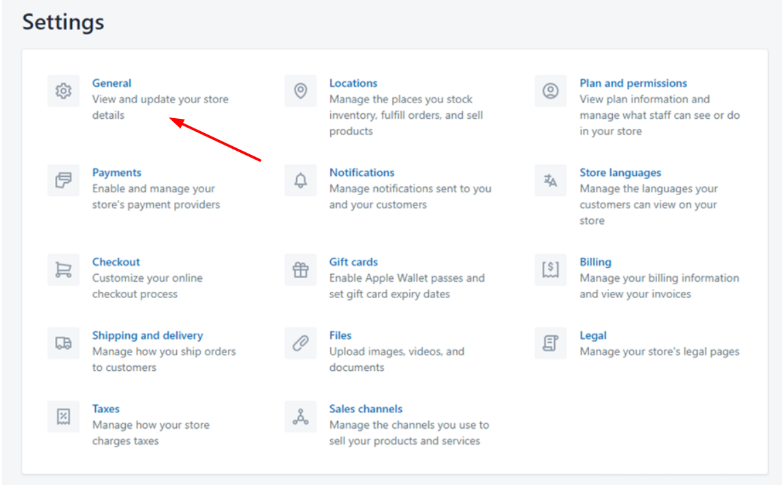Open the General settings link
Screen dimensions: 784x485
tap(112, 83)
